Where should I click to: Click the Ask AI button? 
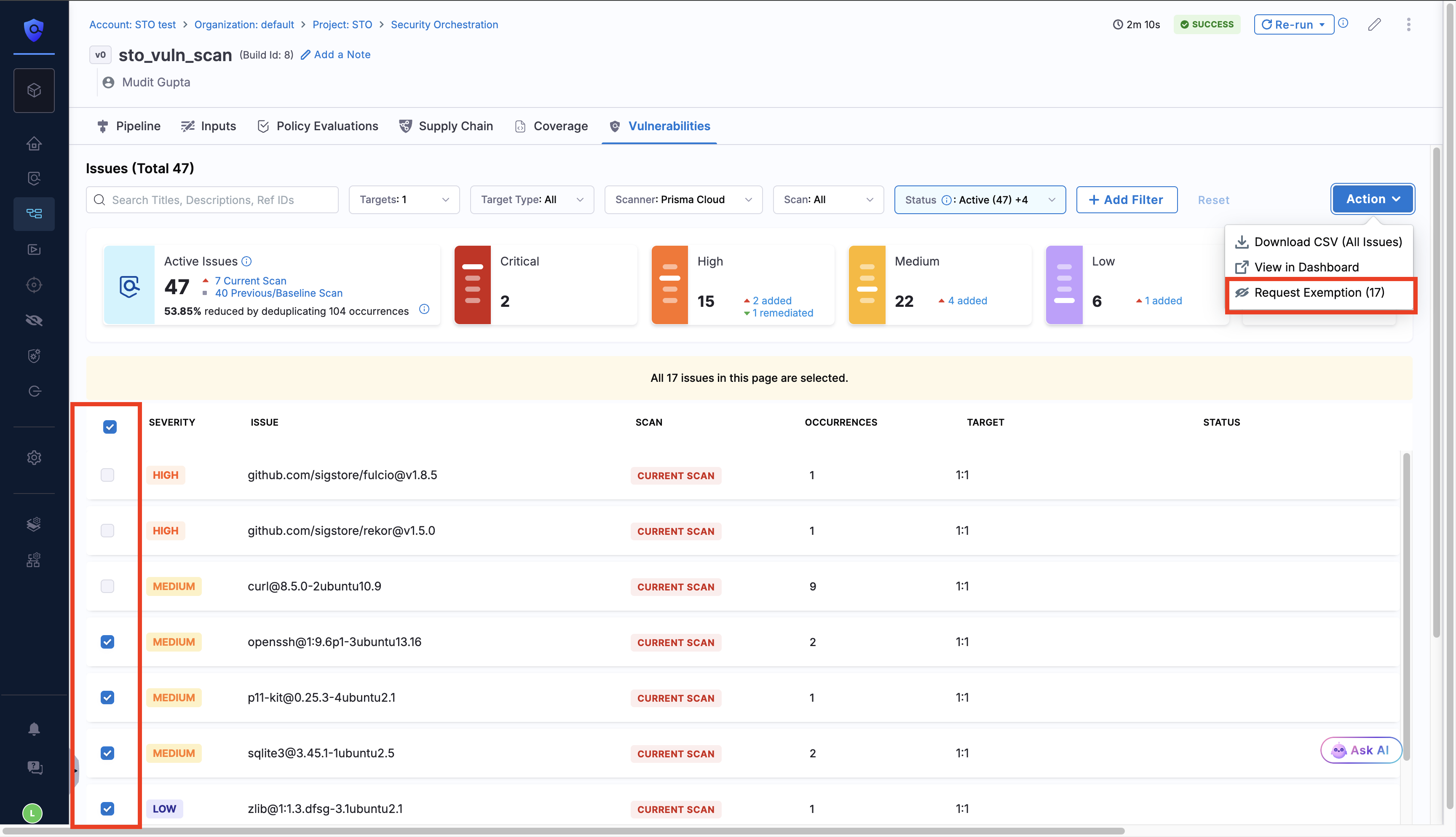pos(1361,750)
